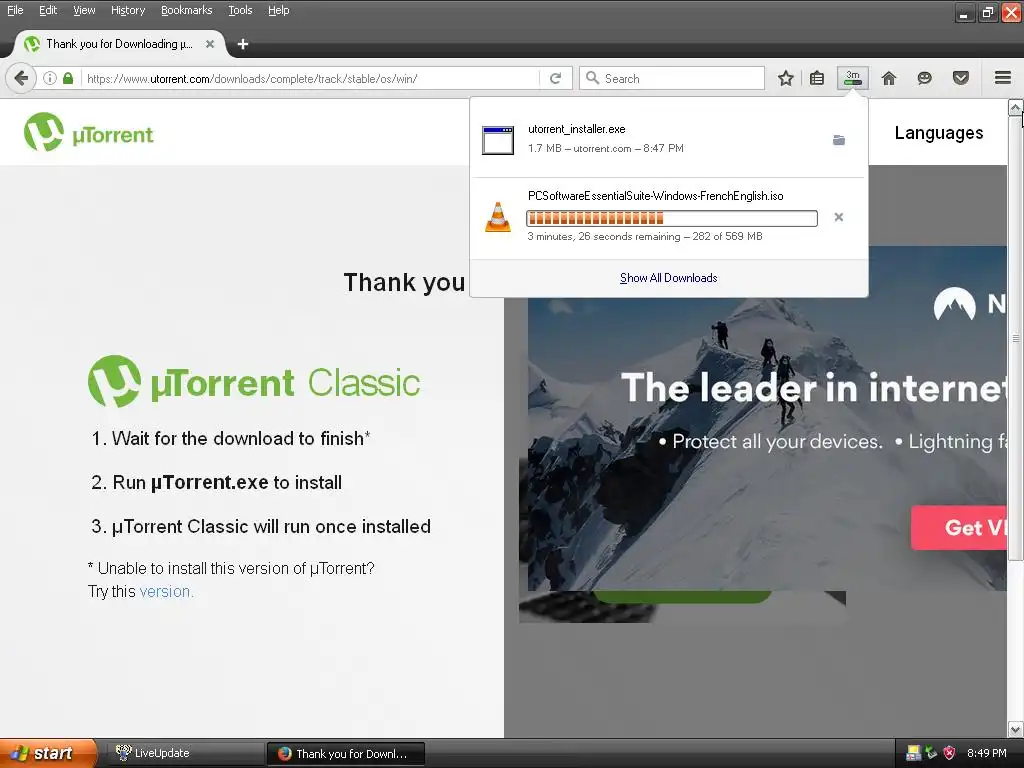Click the 8:49 PM taskbar clock
Image resolution: width=1024 pixels, height=768 pixels.
[x=986, y=753]
